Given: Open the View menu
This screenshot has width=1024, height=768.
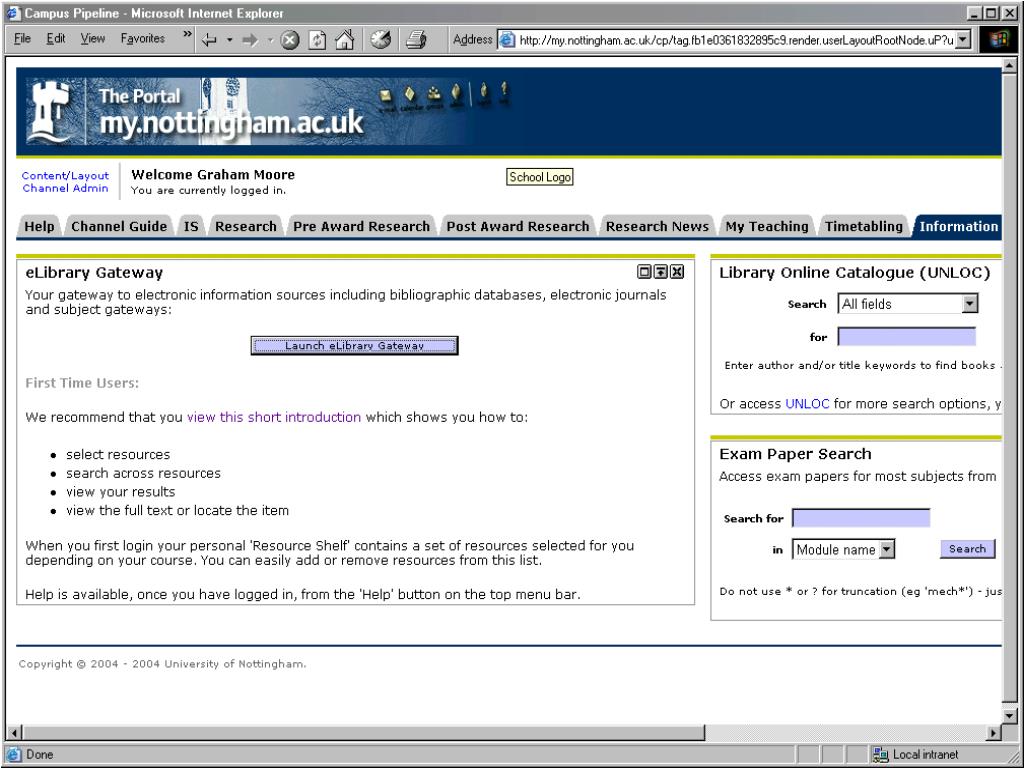Looking at the screenshot, I should click(93, 39).
